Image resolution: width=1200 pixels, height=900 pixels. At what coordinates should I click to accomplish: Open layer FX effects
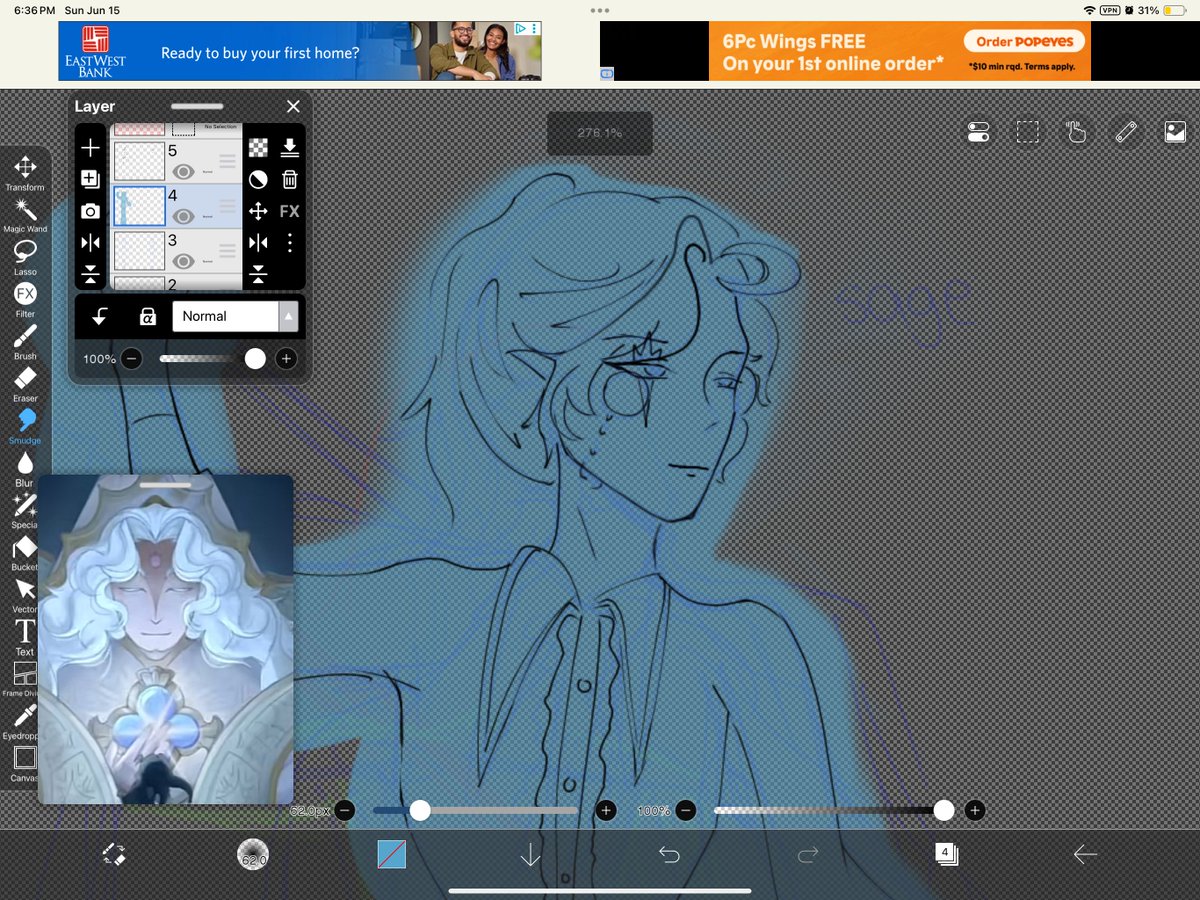click(289, 211)
